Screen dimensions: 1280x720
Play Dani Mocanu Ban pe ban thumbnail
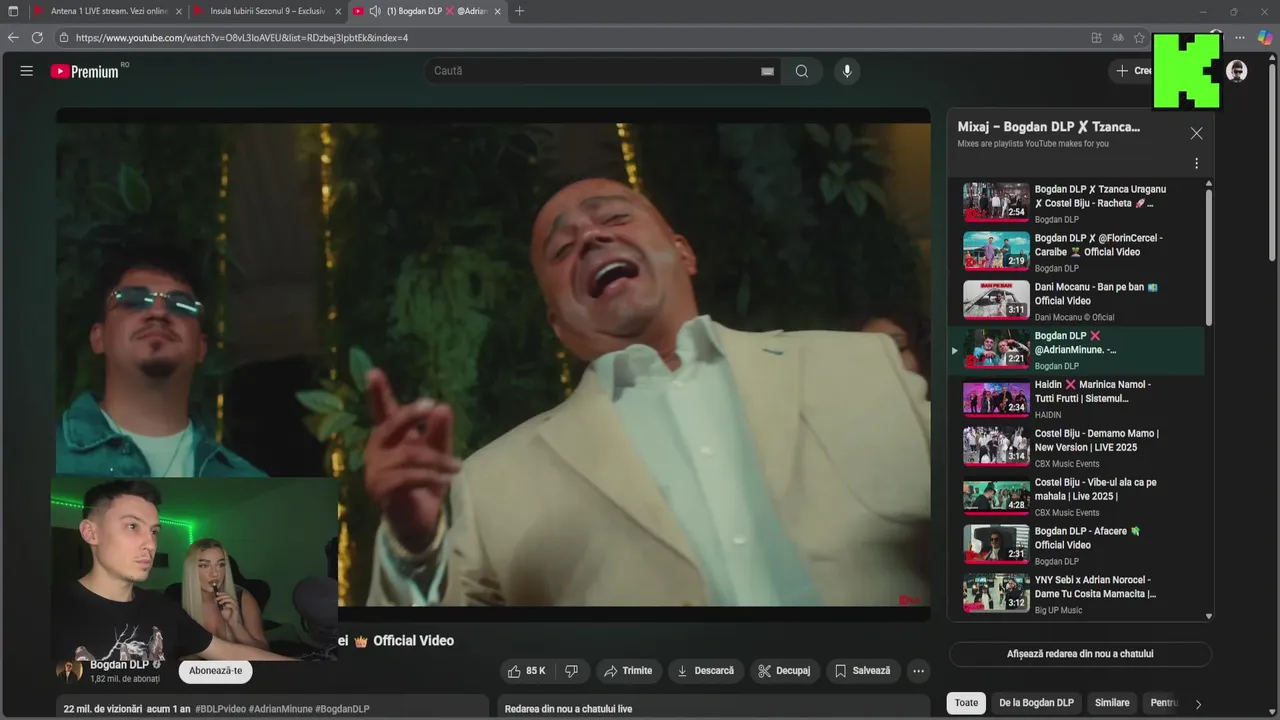pyautogui.click(x=996, y=300)
